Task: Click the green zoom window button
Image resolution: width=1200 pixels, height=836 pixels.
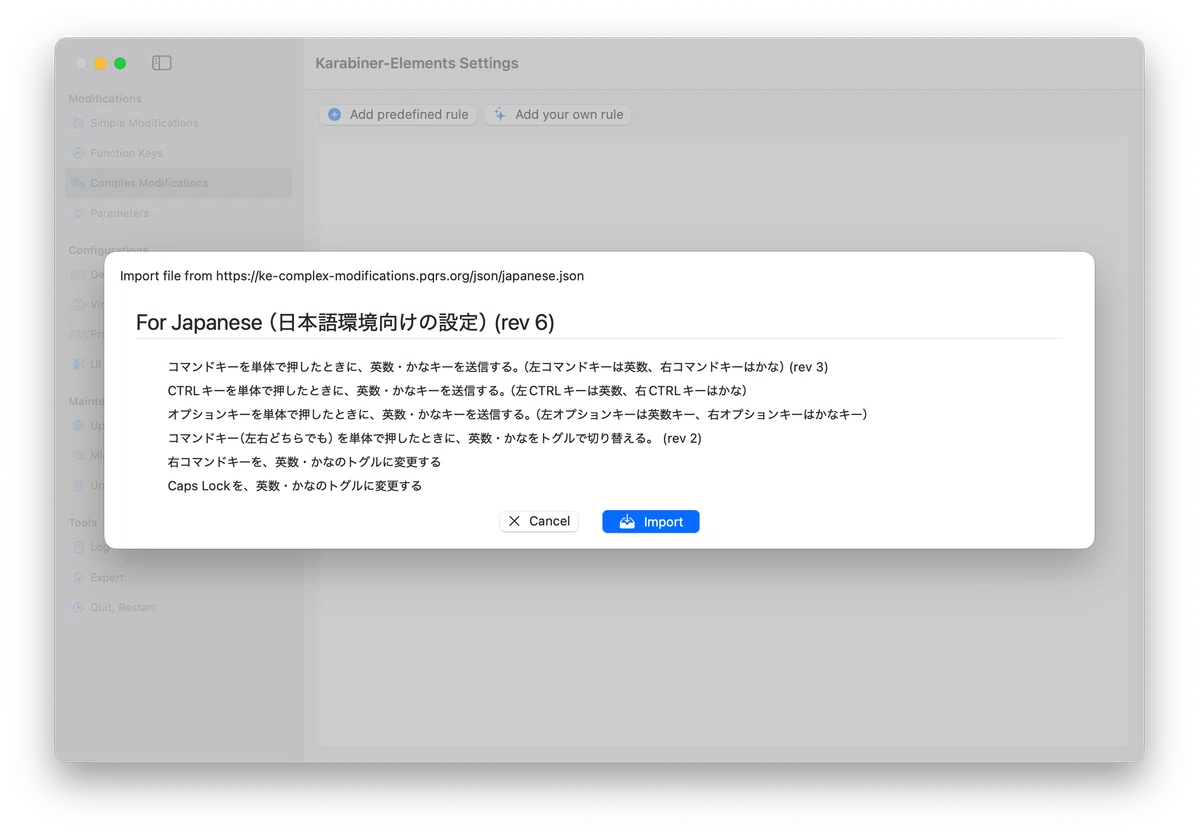Action: click(120, 63)
